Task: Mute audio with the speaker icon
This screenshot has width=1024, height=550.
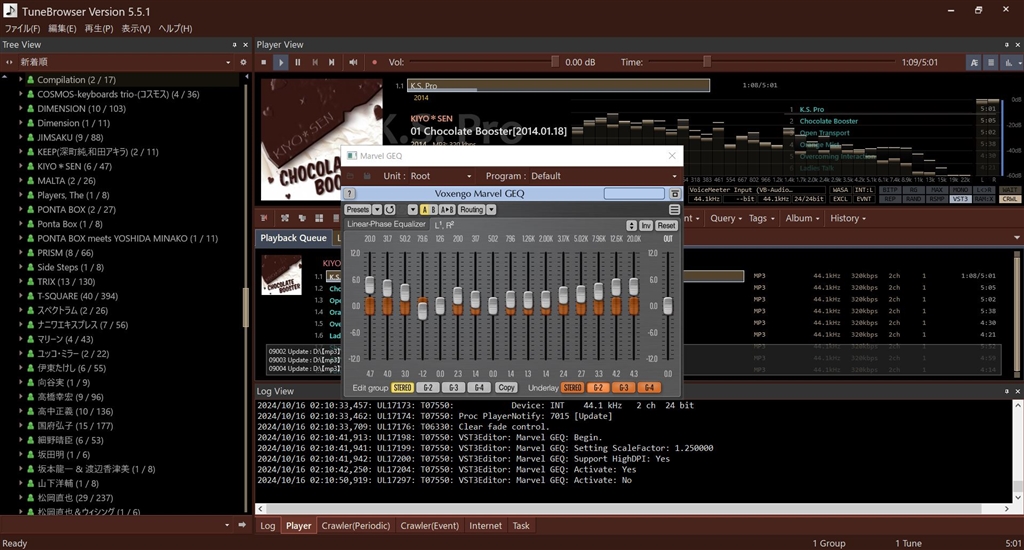Action: [355, 62]
